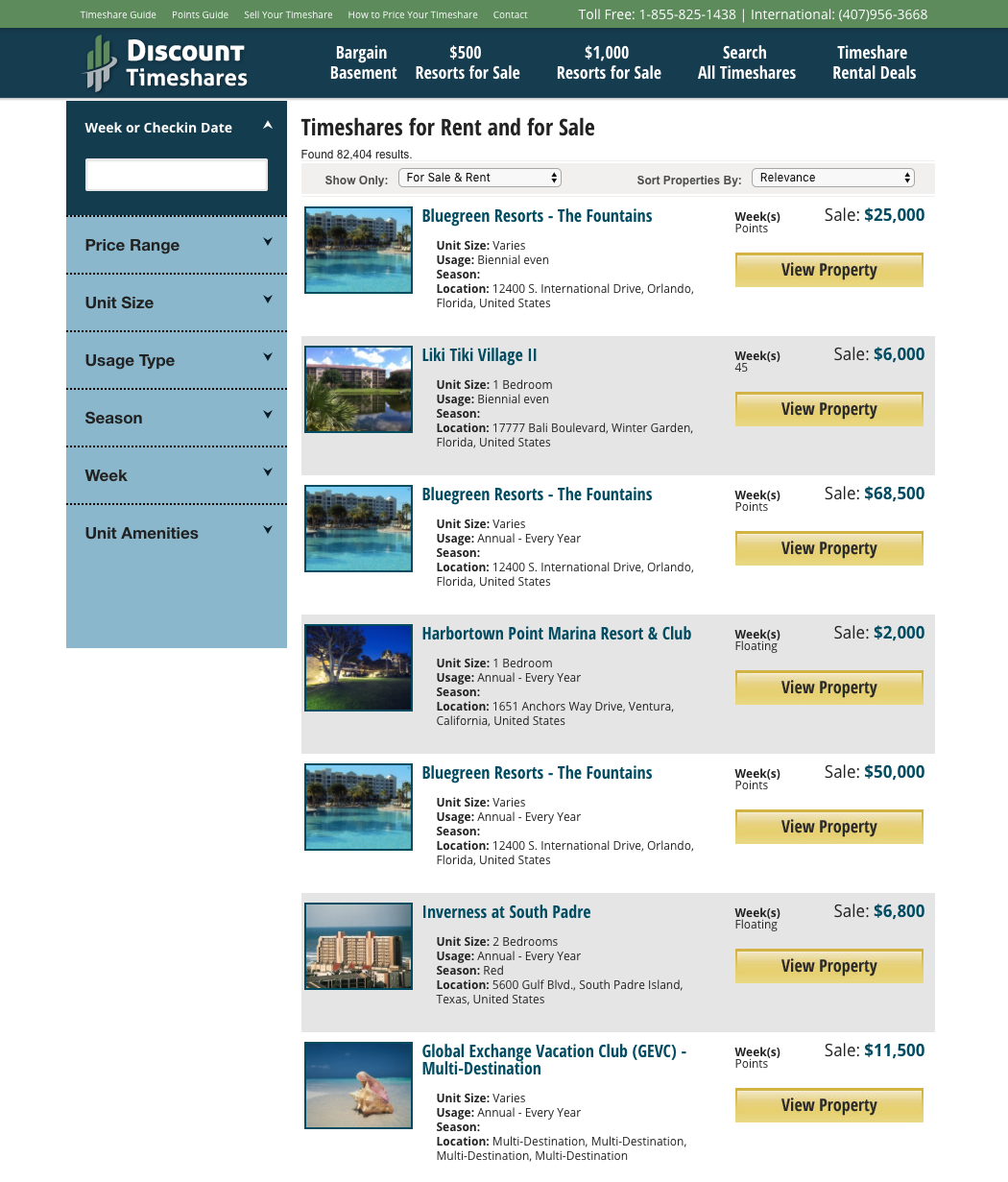This screenshot has width=1008, height=1182.
Task: Expand the Price Range filter
Action: coord(177,245)
